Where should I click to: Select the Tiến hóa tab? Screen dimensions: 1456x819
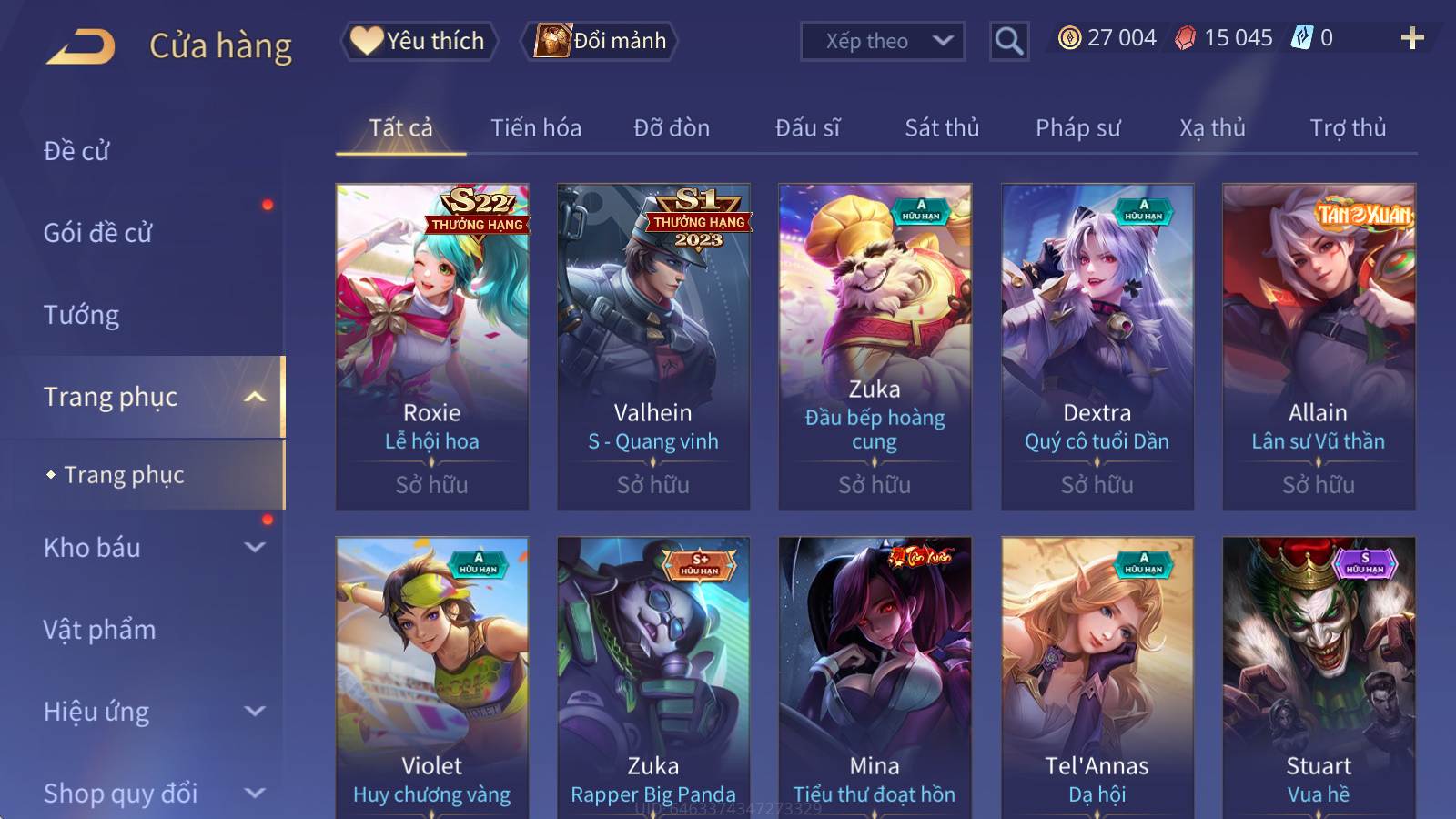click(536, 128)
